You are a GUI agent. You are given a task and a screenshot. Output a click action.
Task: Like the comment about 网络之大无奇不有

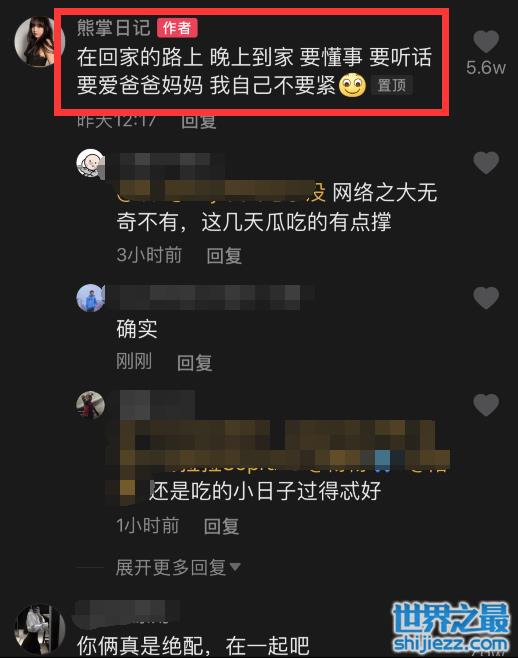[x=486, y=163]
